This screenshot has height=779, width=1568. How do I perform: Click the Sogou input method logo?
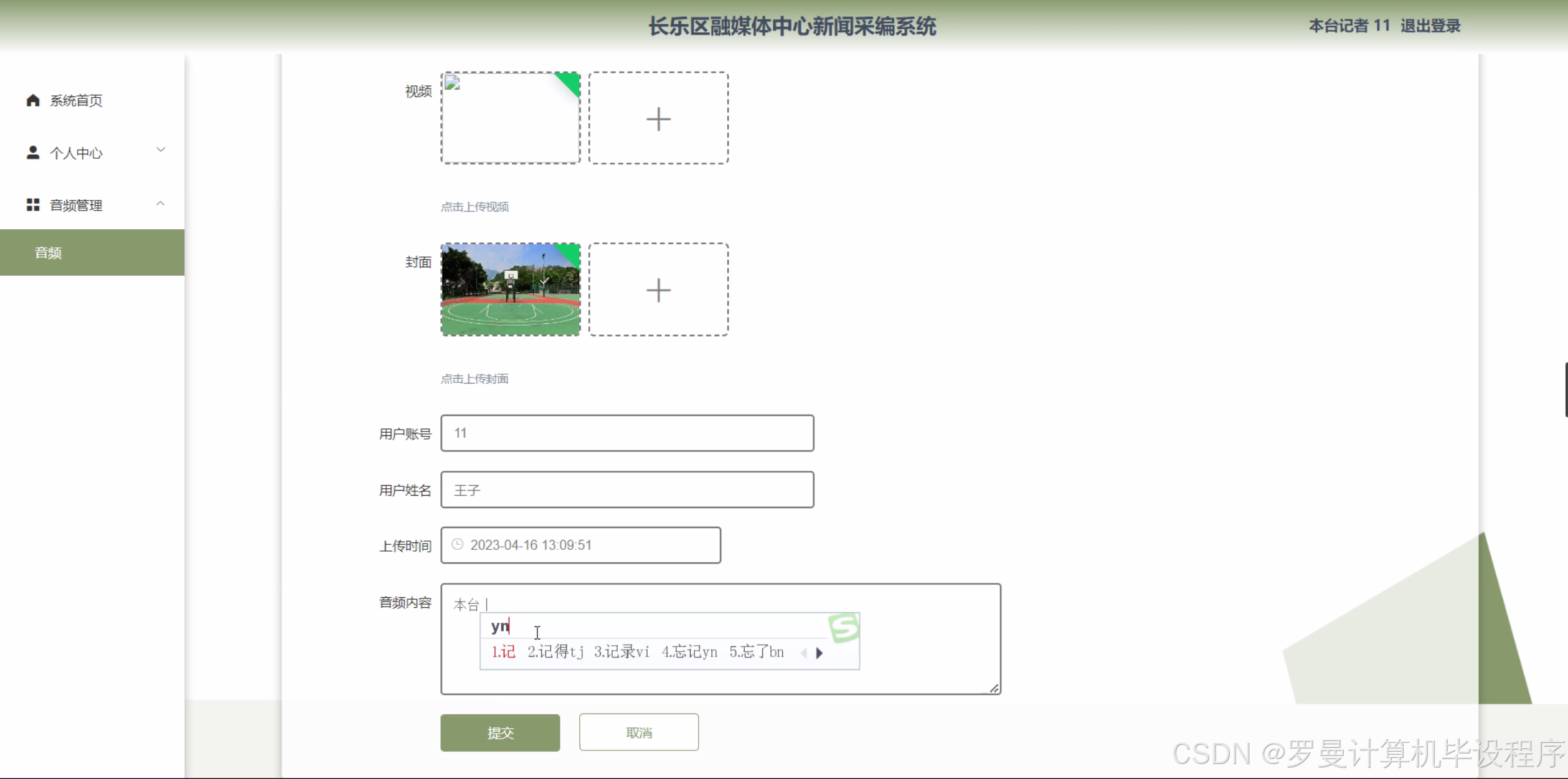tap(844, 628)
